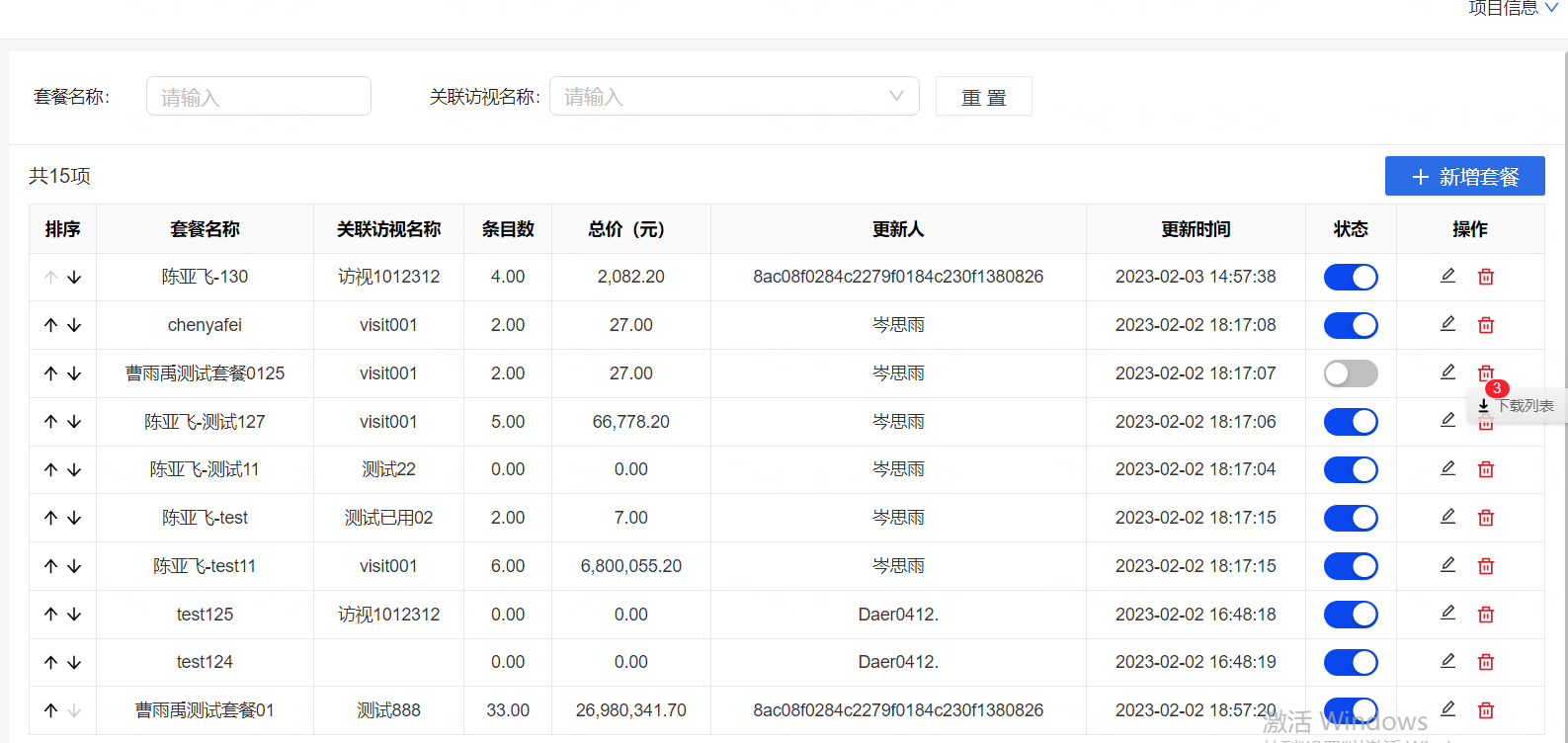Move 曹雨禹测试套餐0125 row up
This screenshot has height=743, width=1568.
pyautogui.click(x=51, y=373)
